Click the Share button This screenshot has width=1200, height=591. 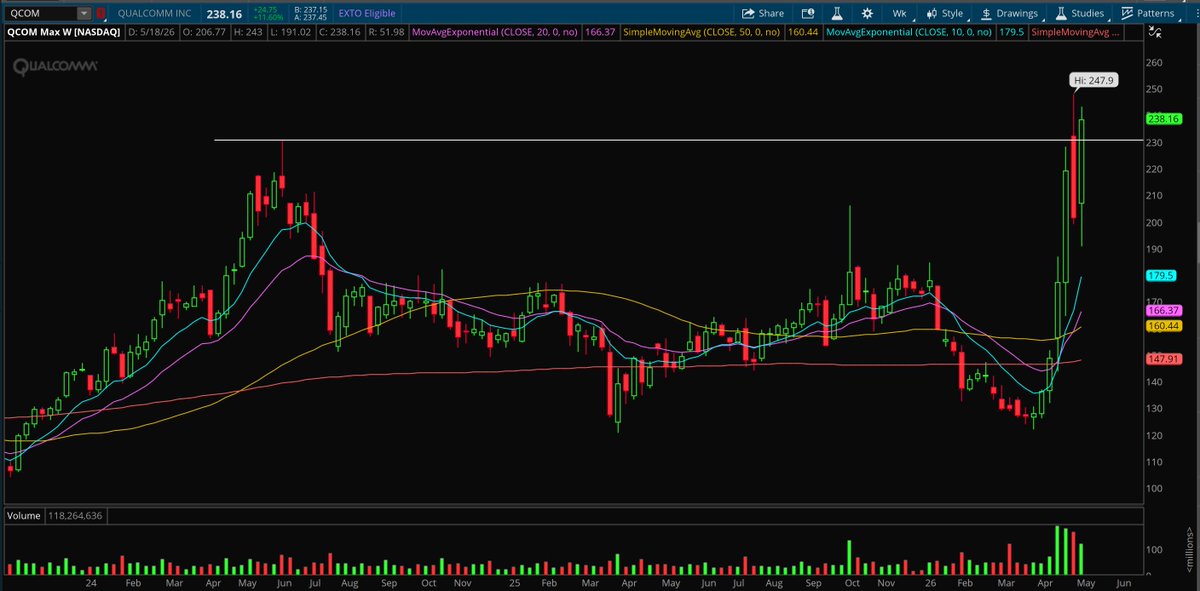[763, 14]
